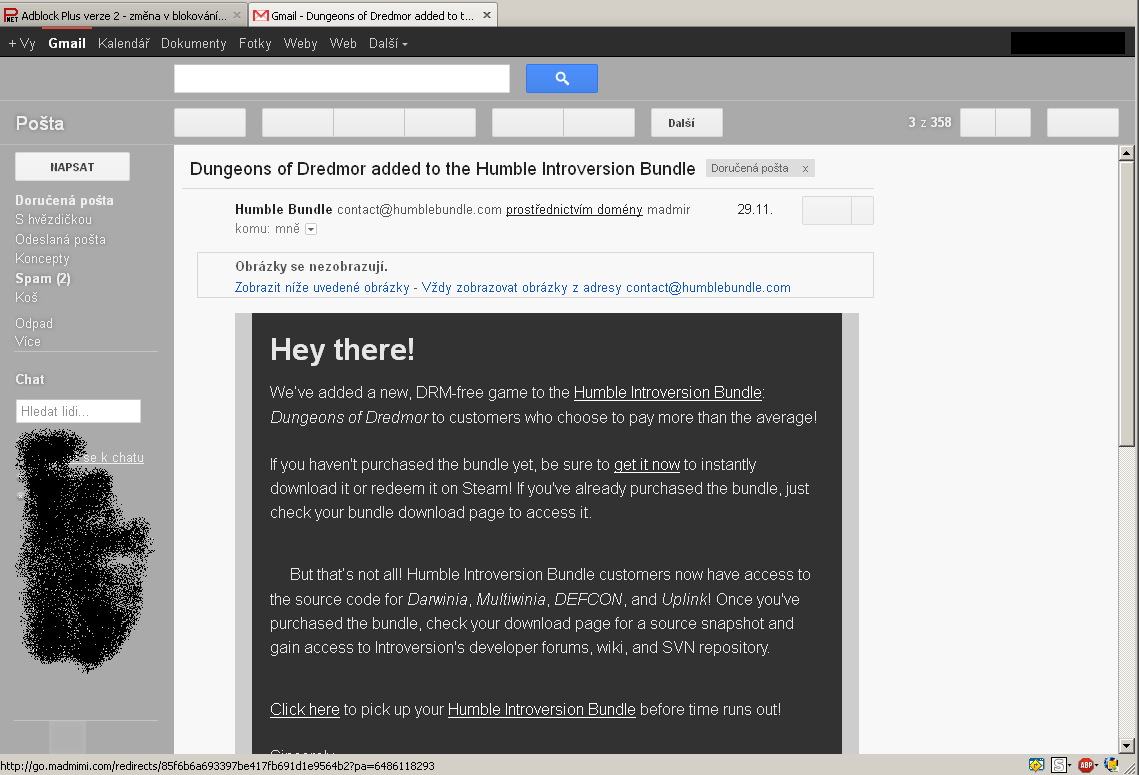Click sender name Humble Bundle
This screenshot has width=1139, height=775.
pyautogui.click(x=283, y=210)
